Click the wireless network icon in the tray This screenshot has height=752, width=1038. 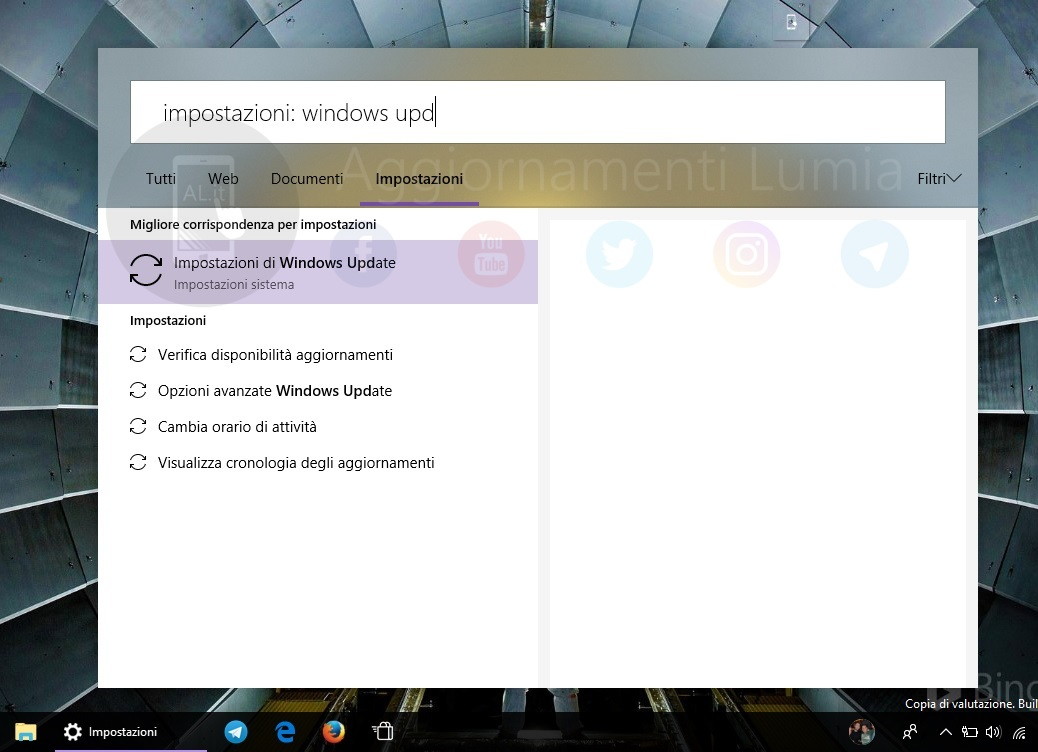click(1019, 732)
